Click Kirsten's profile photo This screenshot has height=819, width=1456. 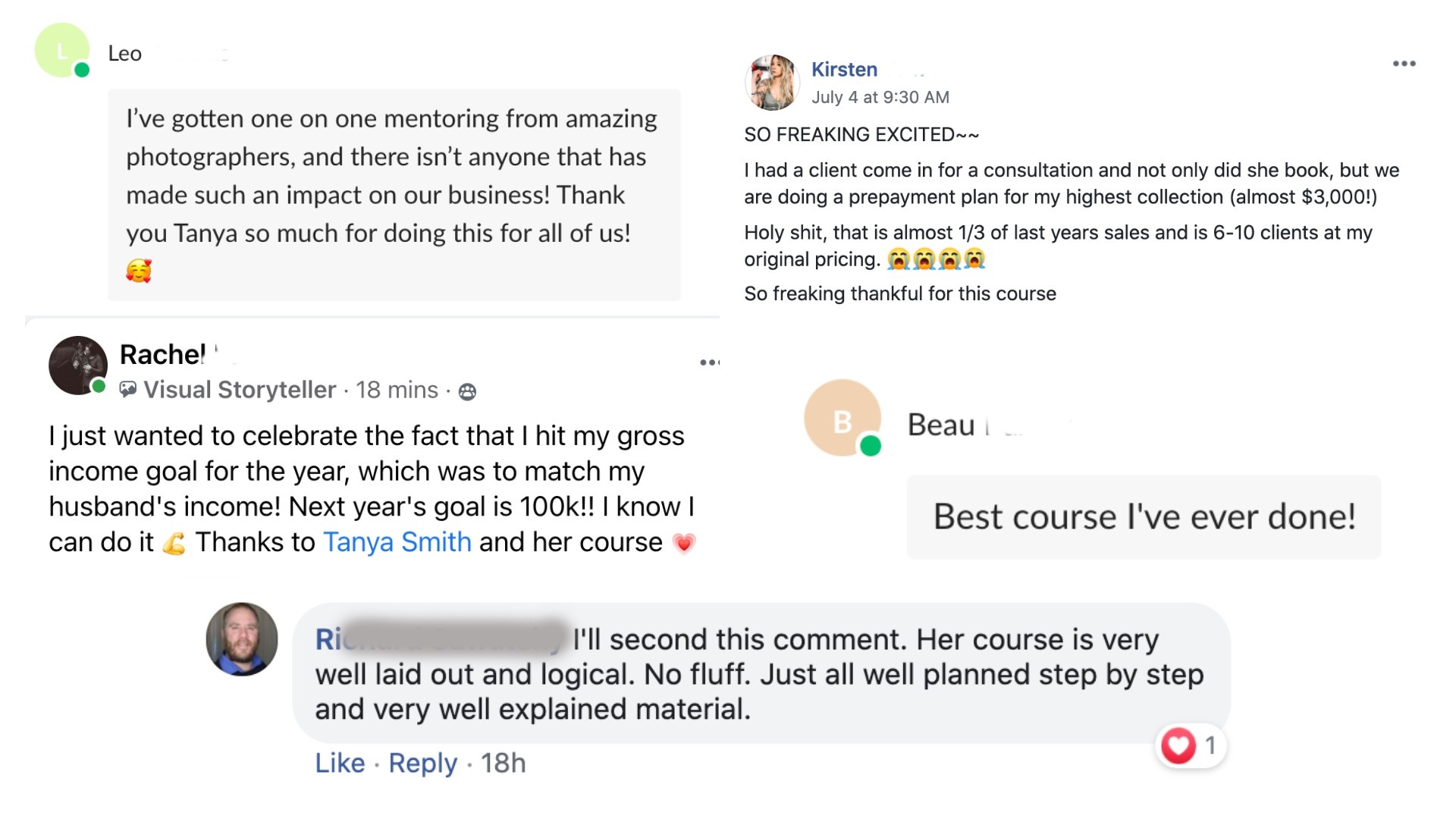[x=772, y=82]
